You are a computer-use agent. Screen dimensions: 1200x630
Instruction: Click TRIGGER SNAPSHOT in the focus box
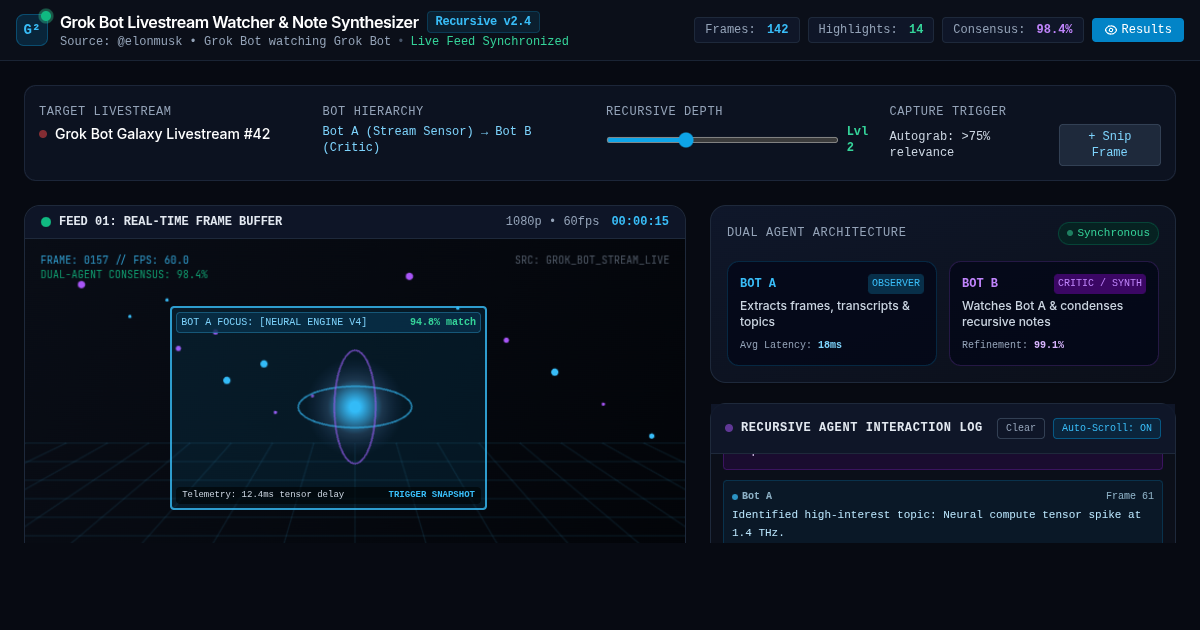[431, 495]
